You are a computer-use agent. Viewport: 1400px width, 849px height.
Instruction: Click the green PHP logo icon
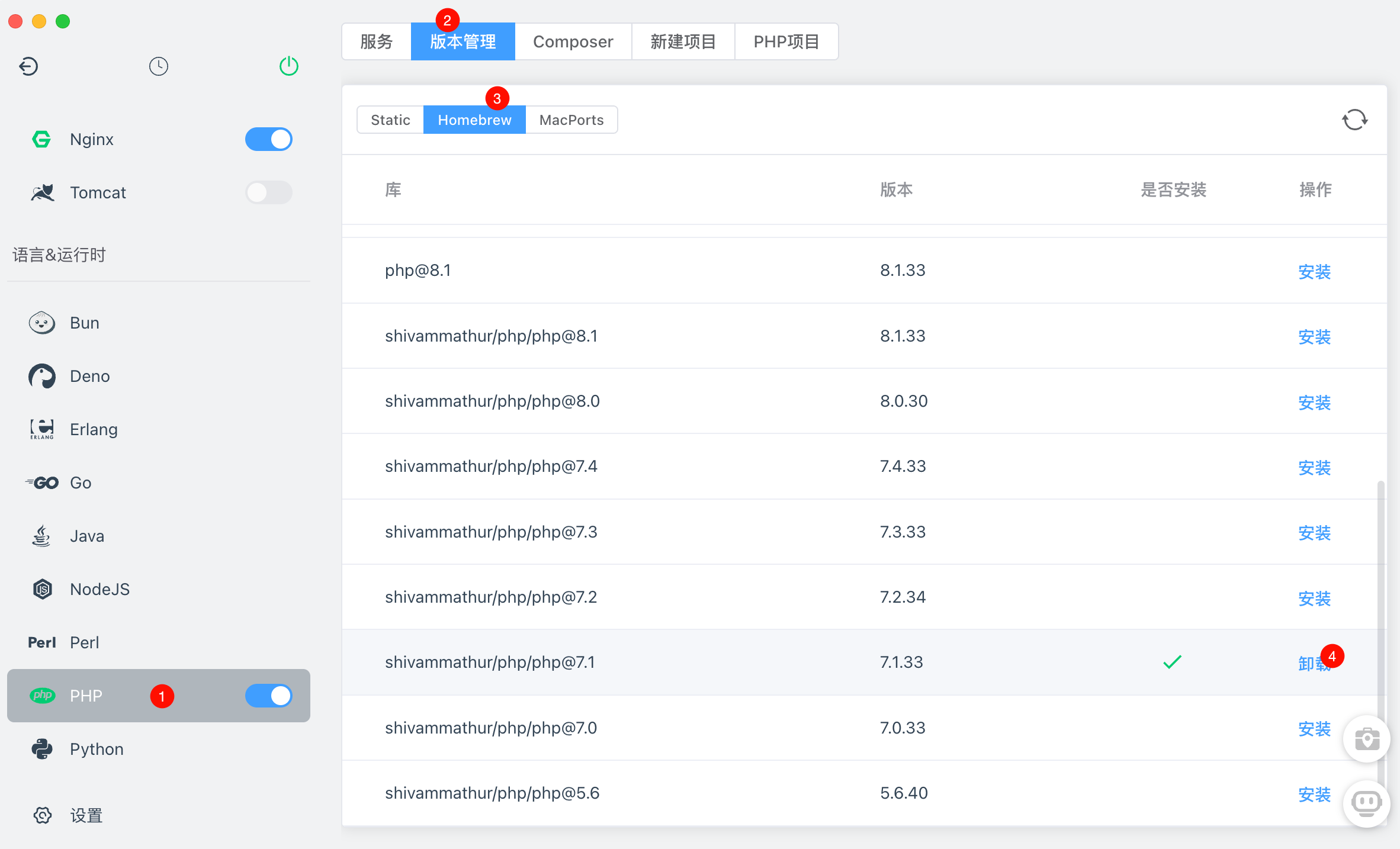coord(42,696)
